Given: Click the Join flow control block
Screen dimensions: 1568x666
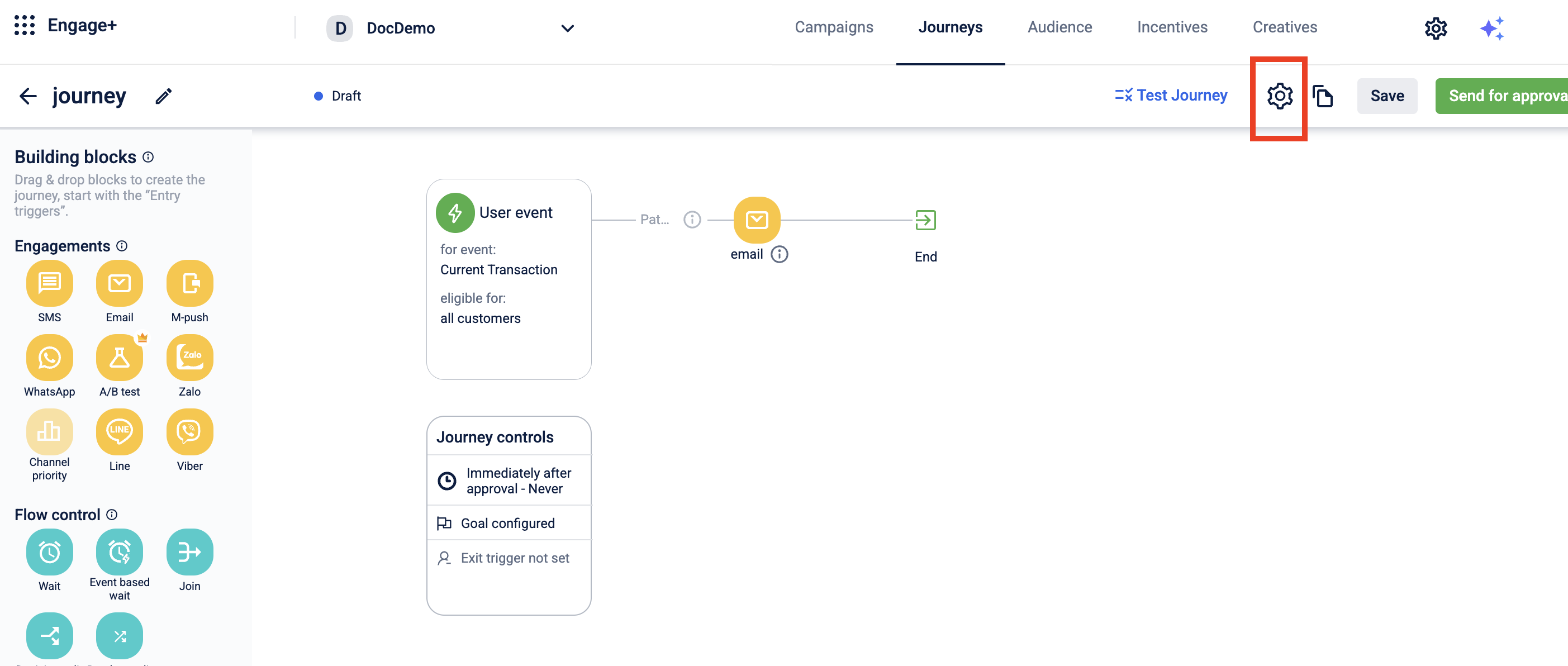Looking at the screenshot, I should click(x=189, y=552).
